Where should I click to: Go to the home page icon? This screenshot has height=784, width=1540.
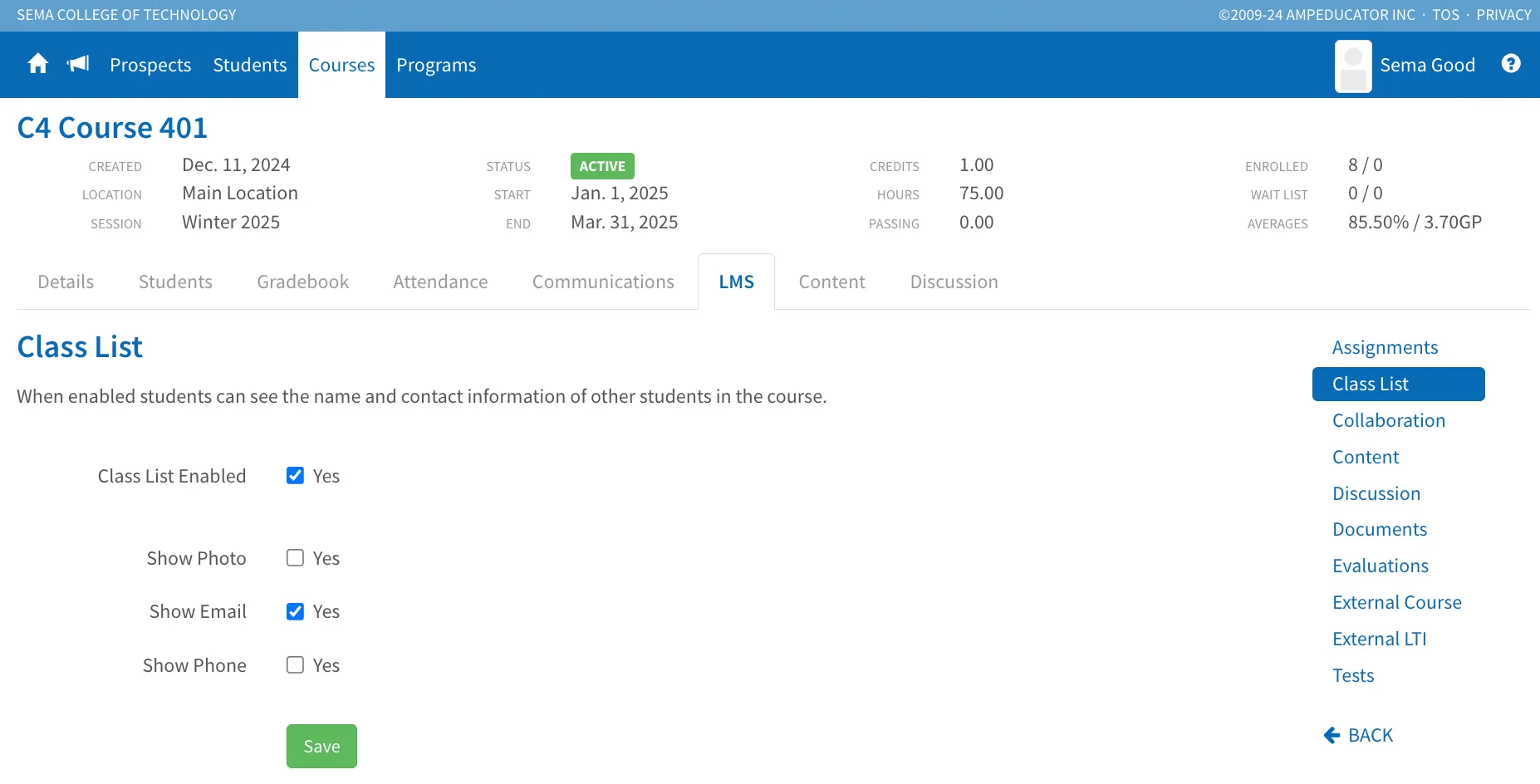[38, 64]
